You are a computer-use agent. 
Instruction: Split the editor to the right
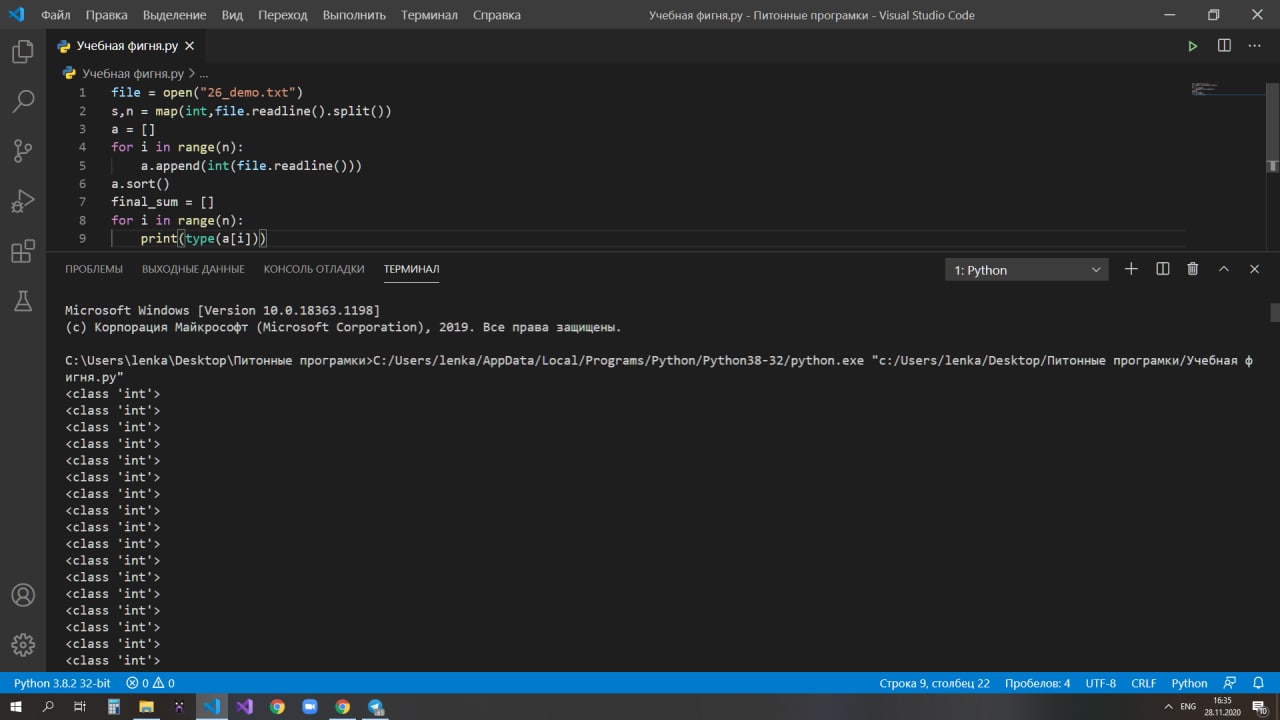(x=1224, y=46)
